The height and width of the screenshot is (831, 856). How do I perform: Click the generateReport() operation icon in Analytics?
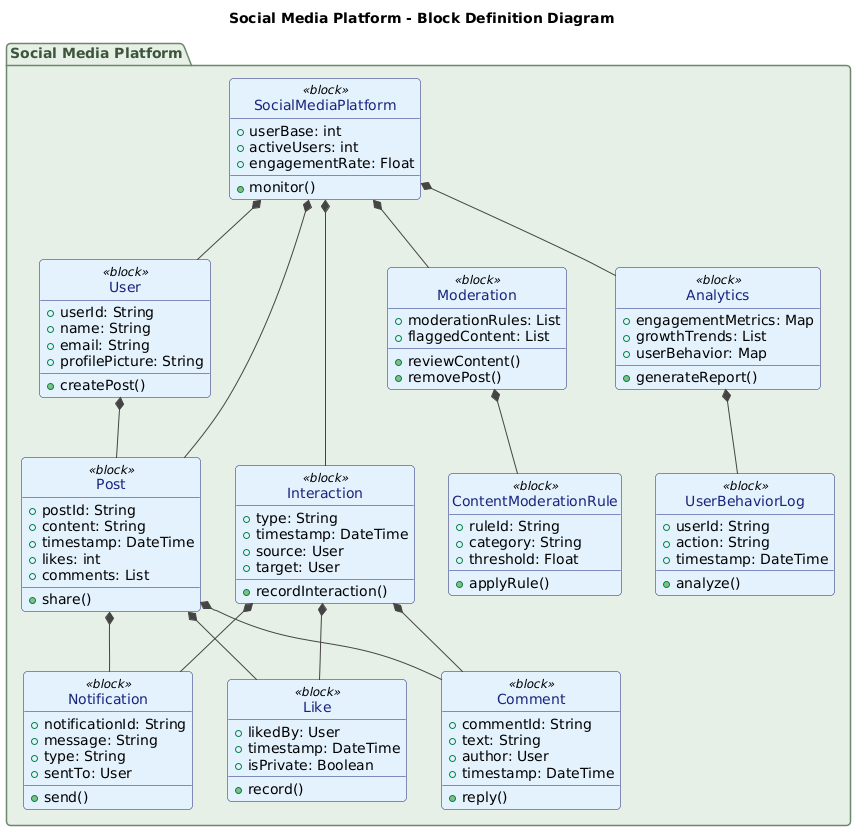click(x=627, y=377)
